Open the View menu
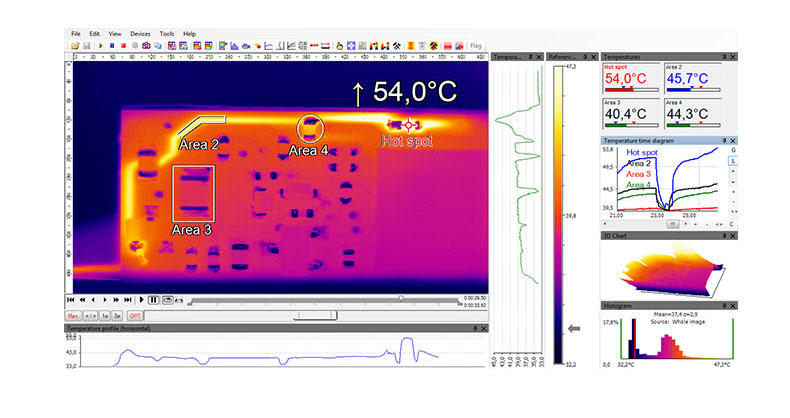Image resolution: width=790 pixels, height=418 pixels. (115, 34)
